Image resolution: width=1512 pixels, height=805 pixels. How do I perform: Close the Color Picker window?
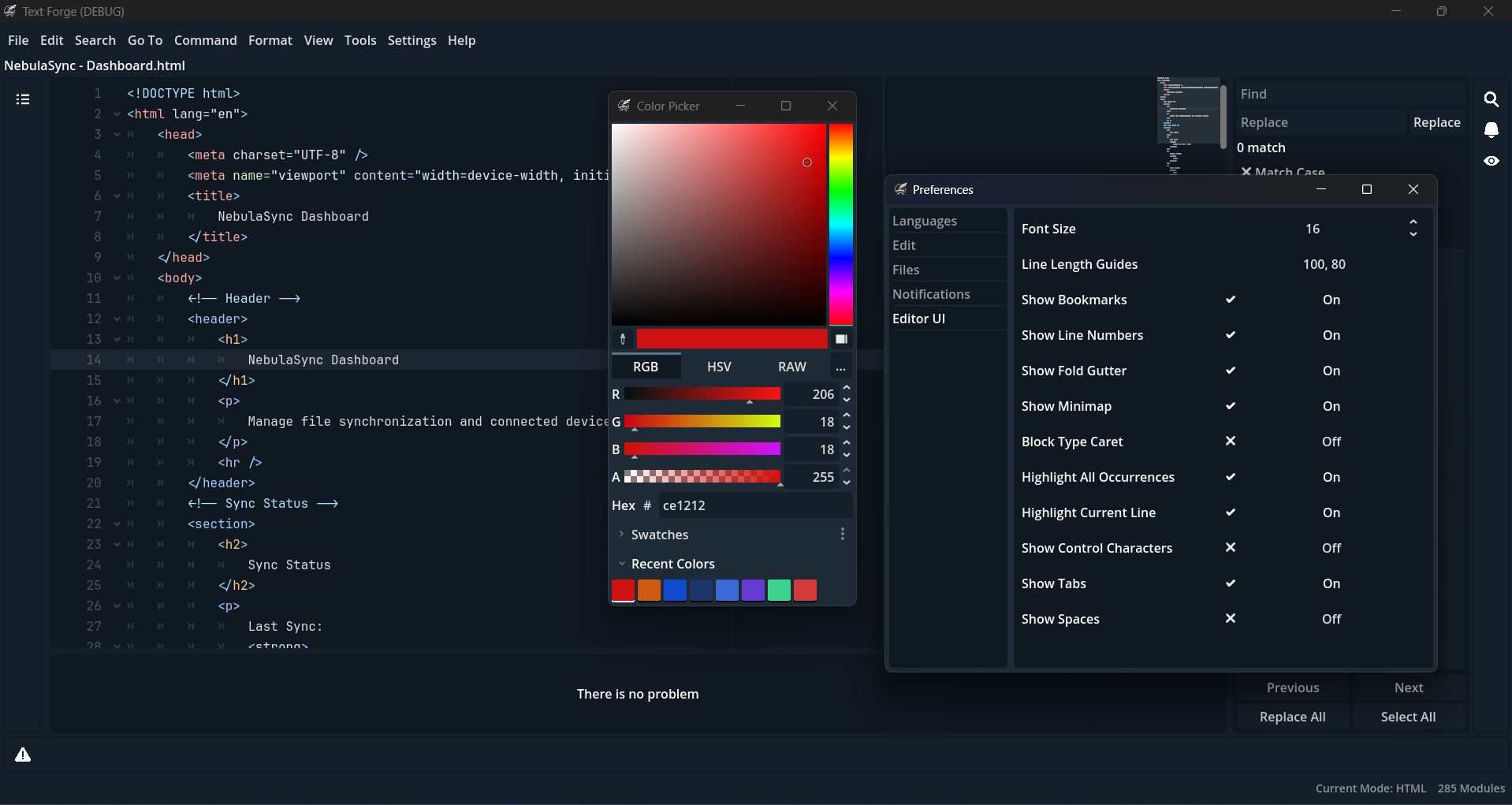(x=832, y=106)
